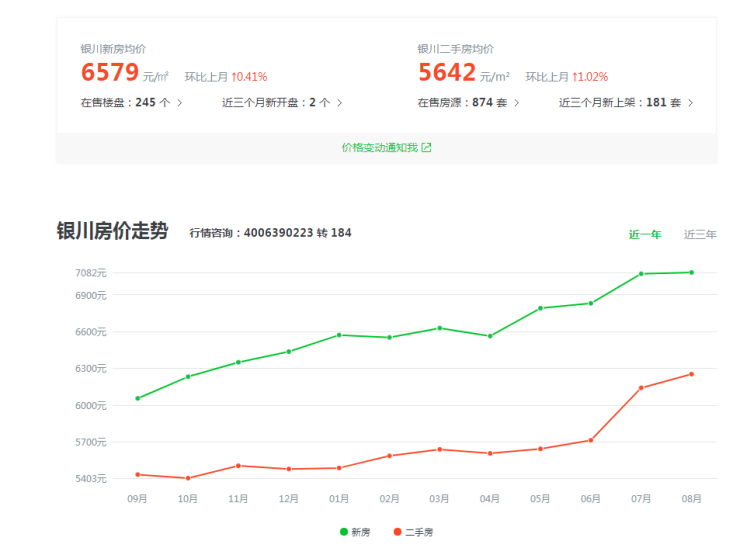Open the 近三个月新开盘：2 个 link
This screenshot has width=740, height=555.
(282, 103)
